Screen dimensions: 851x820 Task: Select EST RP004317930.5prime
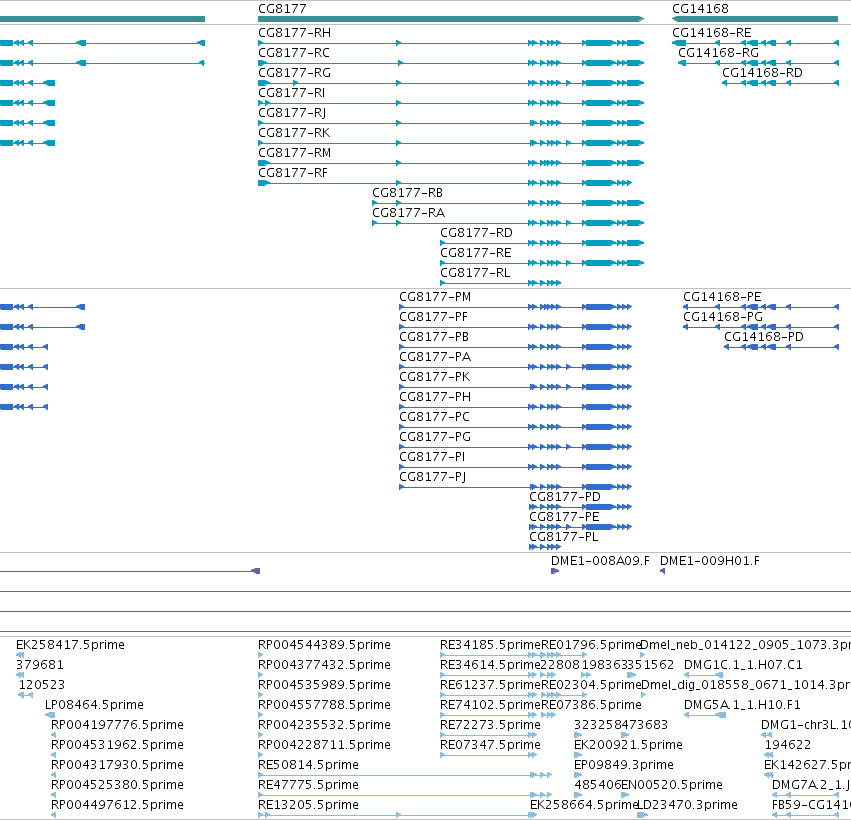click(117, 766)
